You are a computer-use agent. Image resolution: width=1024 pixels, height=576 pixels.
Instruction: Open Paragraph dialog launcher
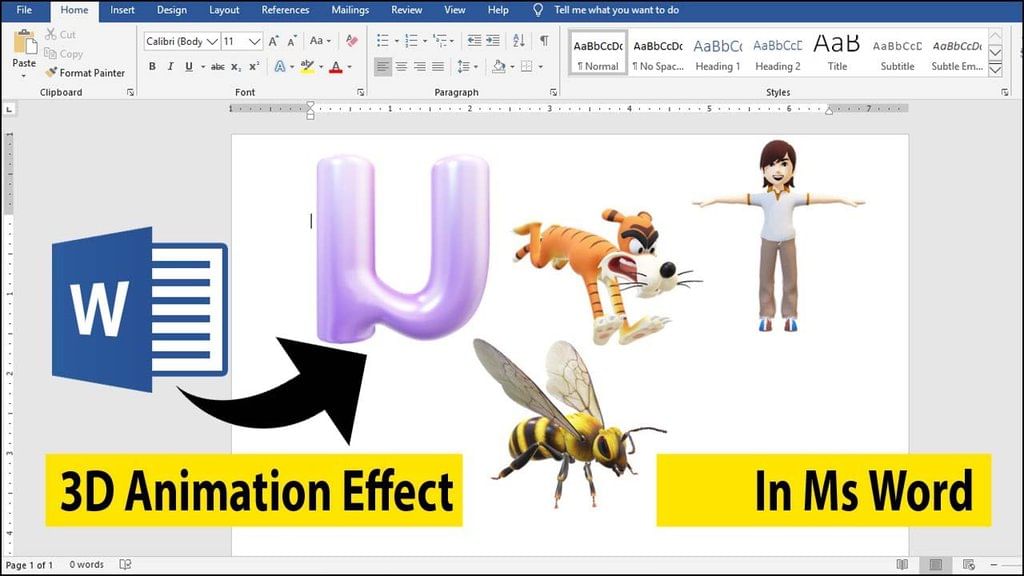click(x=553, y=93)
